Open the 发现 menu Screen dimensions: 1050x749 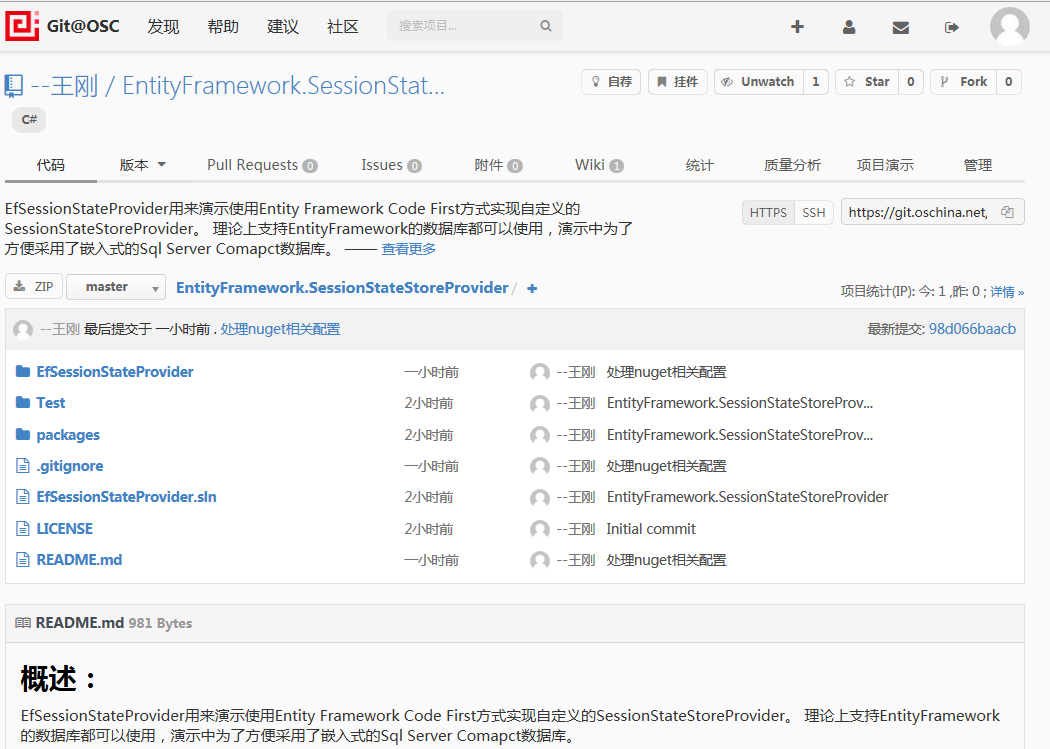[x=163, y=27]
